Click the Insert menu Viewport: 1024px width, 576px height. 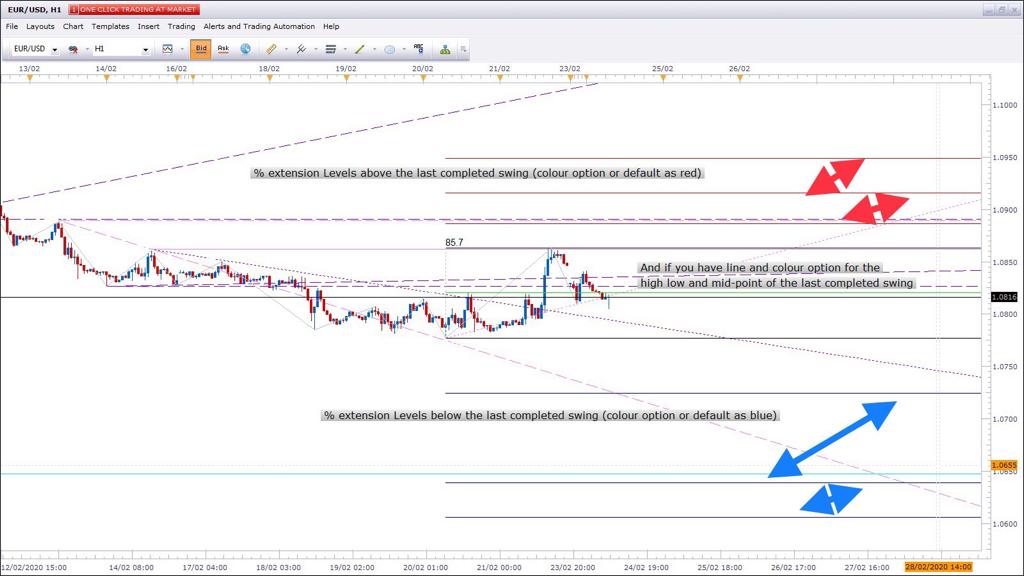click(x=148, y=27)
